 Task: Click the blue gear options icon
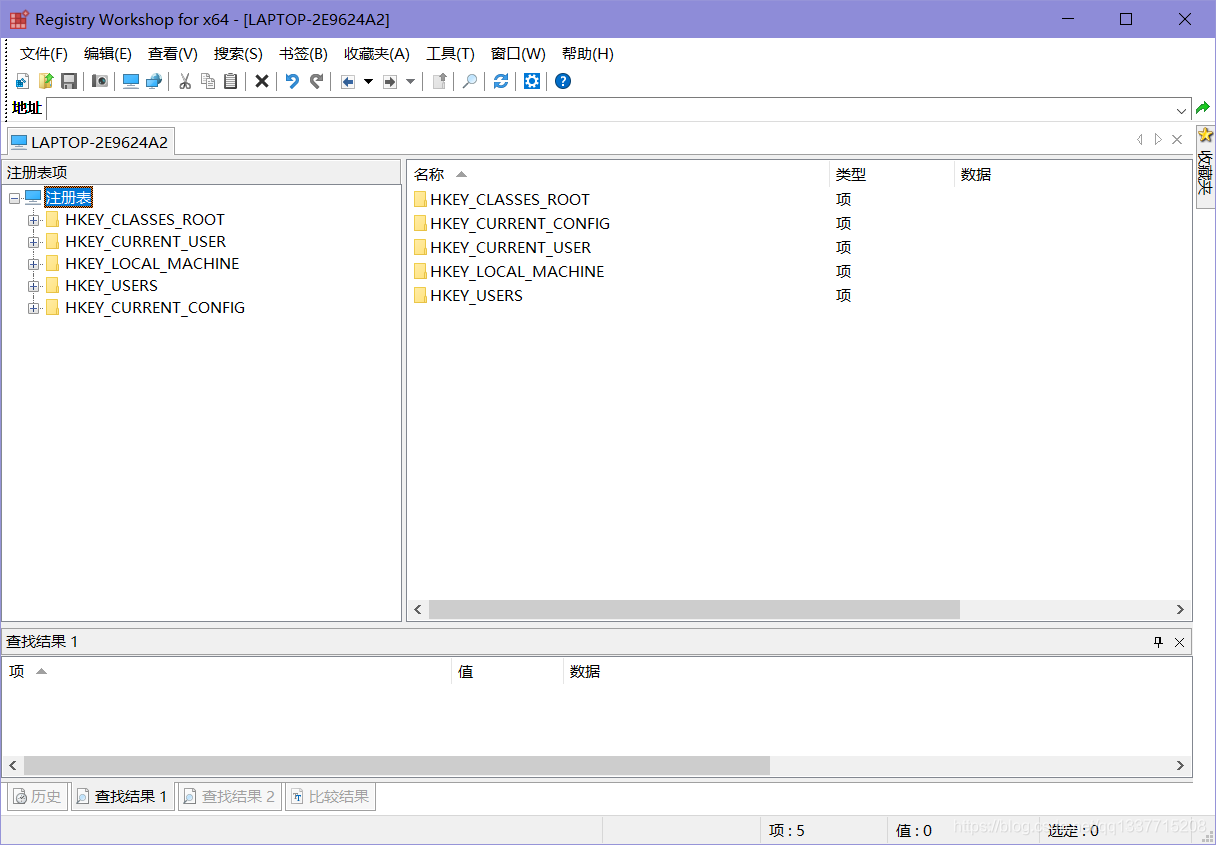point(532,81)
